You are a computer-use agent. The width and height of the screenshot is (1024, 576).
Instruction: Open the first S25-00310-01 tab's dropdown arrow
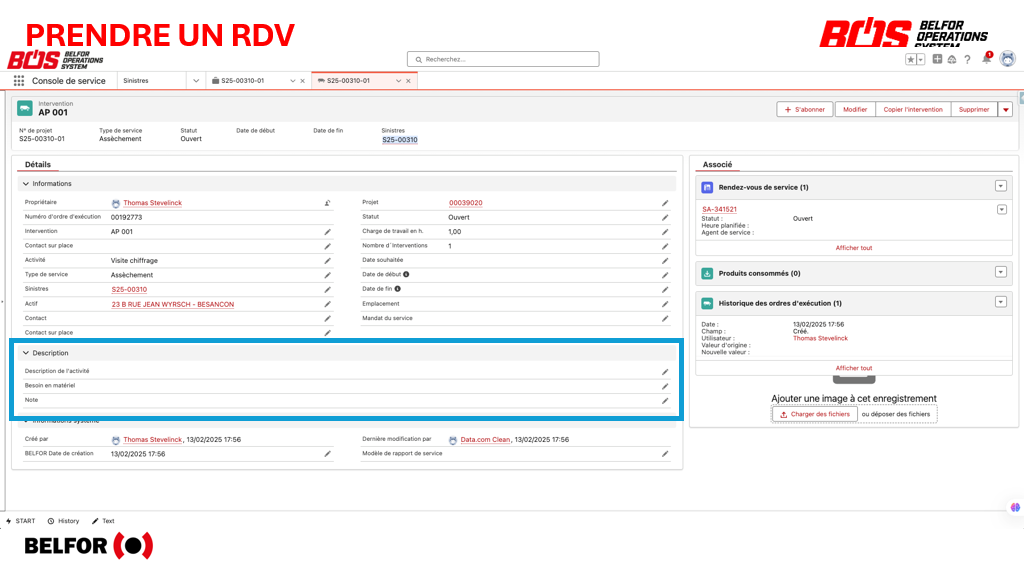click(x=293, y=81)
